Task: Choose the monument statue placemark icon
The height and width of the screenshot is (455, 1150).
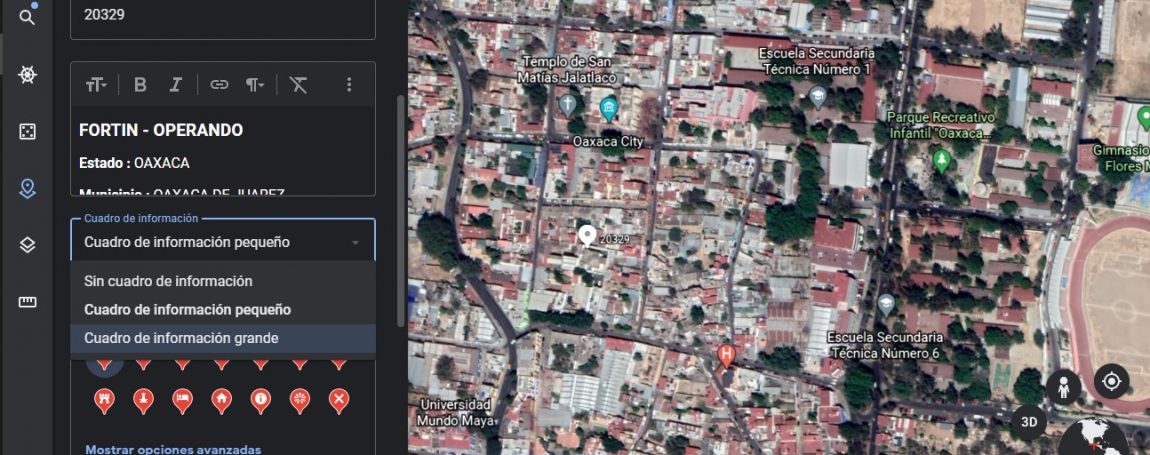Action: 143,401
